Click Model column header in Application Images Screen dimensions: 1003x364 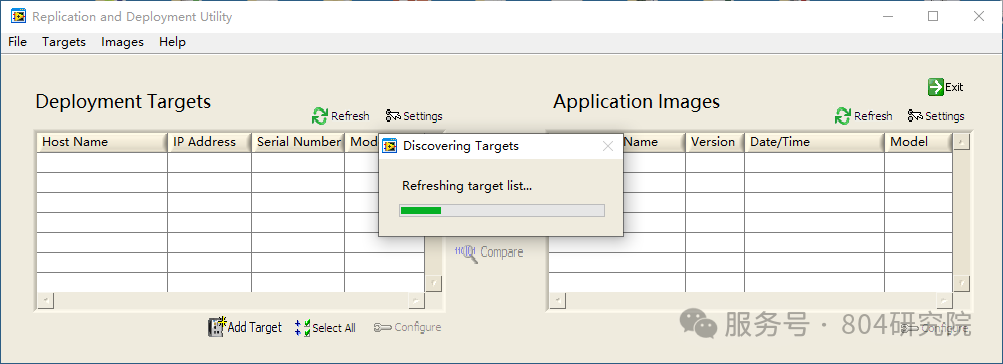(919, 142)
